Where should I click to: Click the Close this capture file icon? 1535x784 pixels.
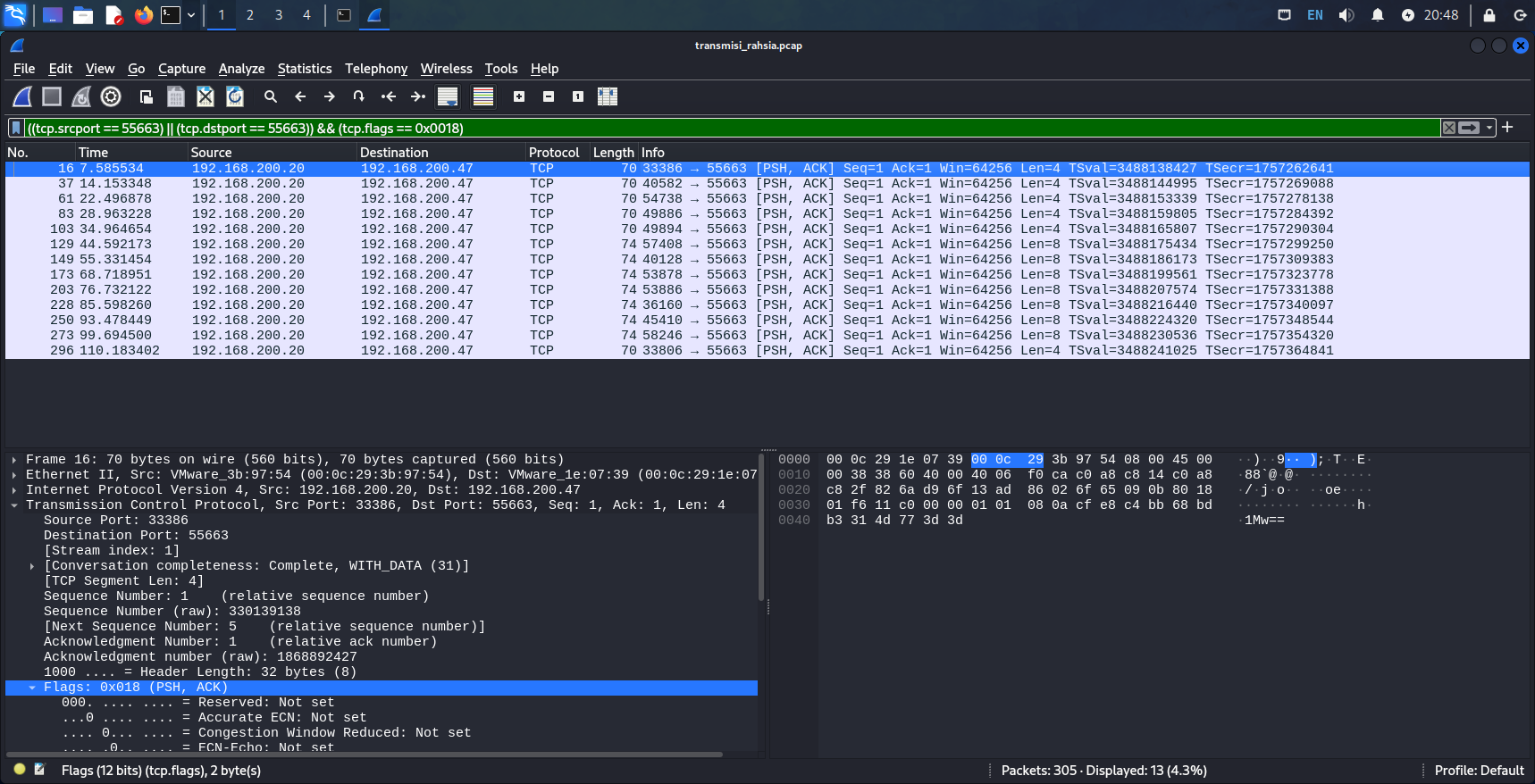point(206,96)
